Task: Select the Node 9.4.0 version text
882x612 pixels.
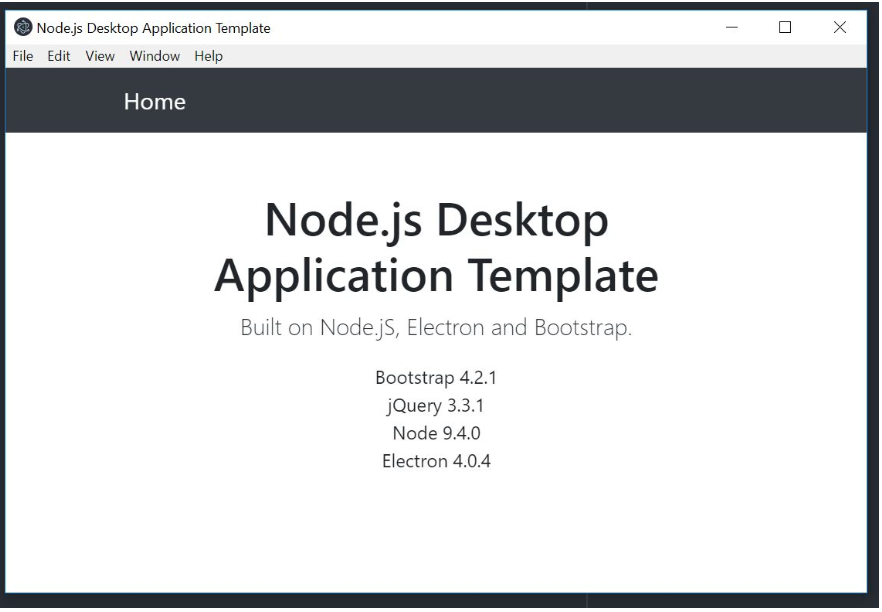Action: click(x=438, y=435)
